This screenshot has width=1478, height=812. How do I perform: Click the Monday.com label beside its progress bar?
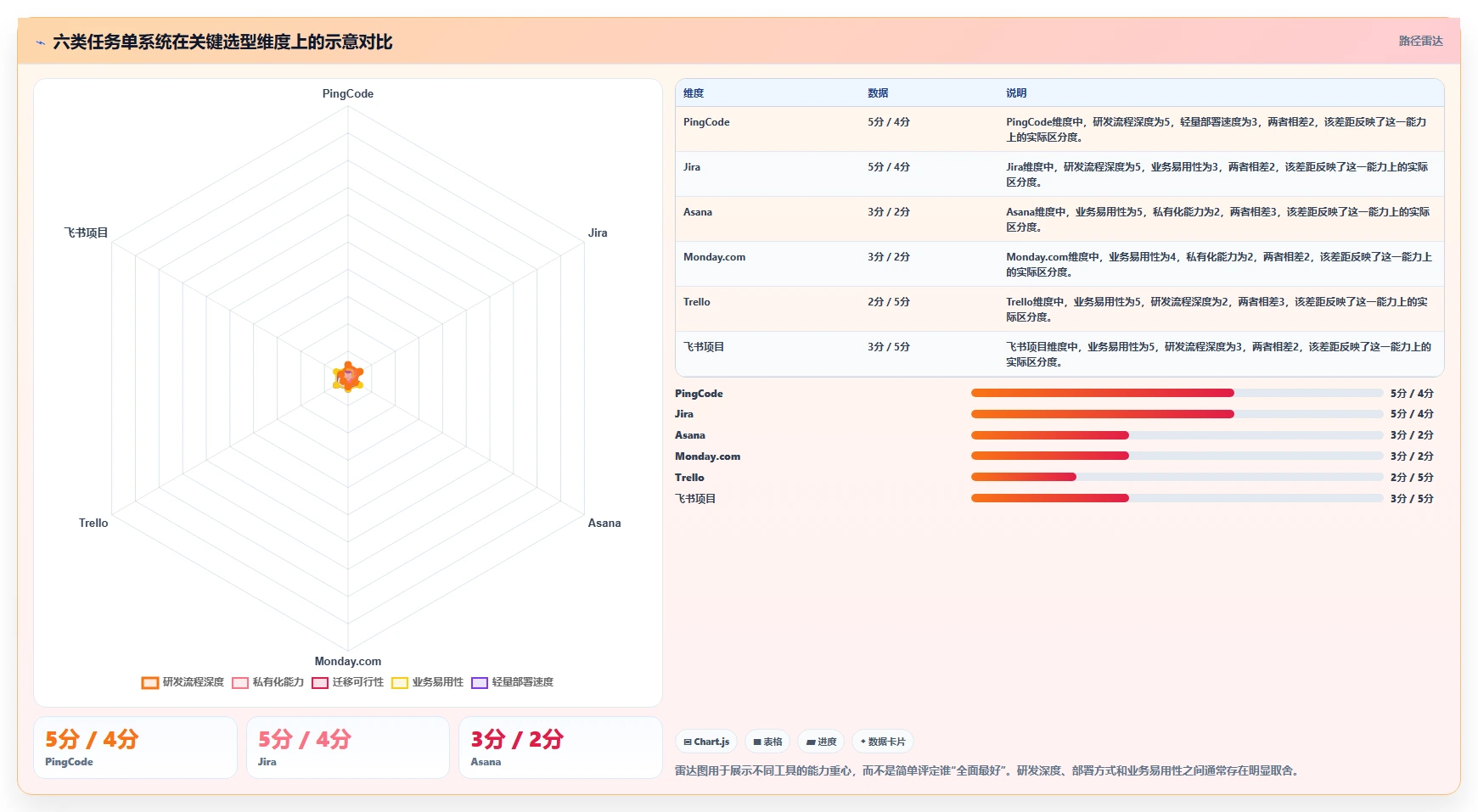(x=707, y=456)
